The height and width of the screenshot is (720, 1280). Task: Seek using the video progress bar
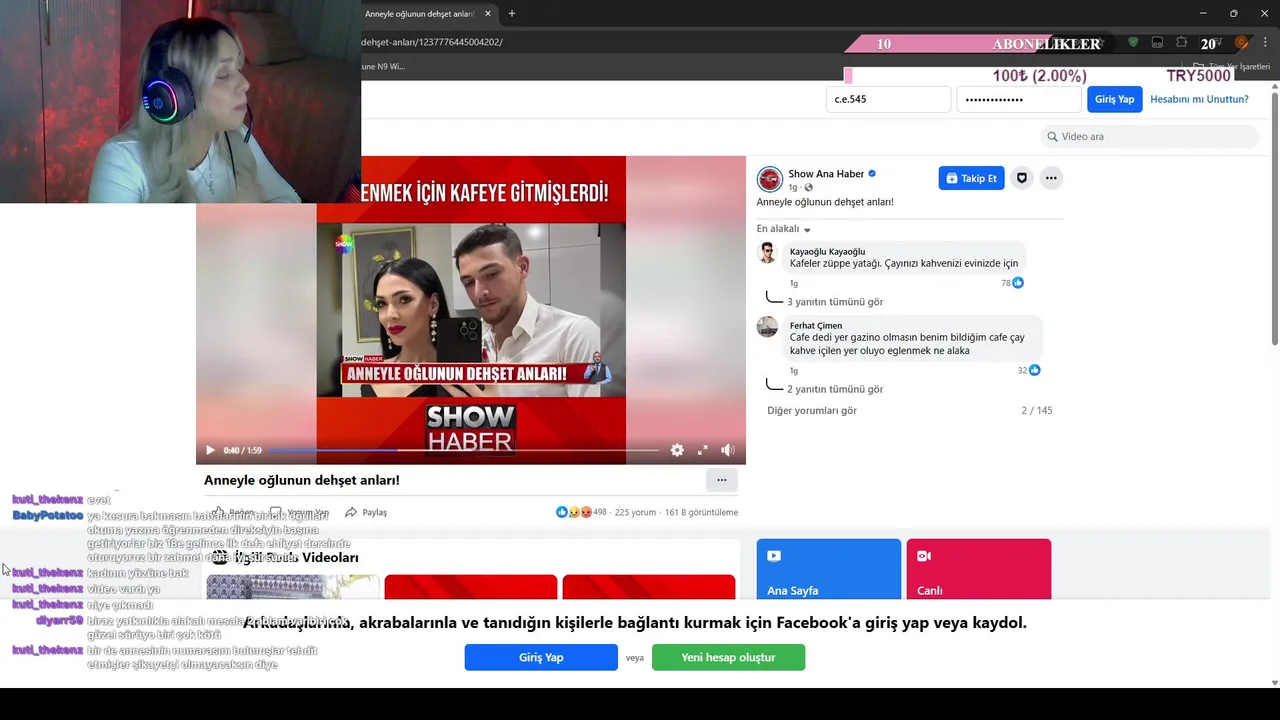tap(465, 450)
